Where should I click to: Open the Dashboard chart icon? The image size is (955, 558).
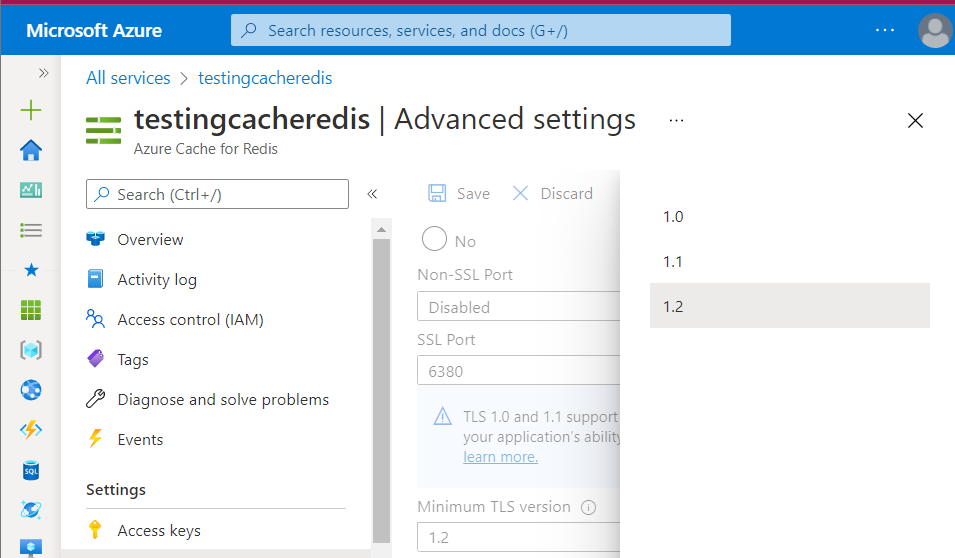point(31,190)
